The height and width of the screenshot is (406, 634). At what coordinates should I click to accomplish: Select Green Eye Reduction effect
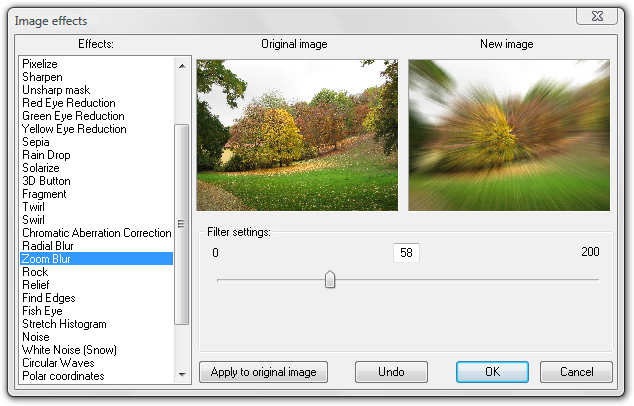[96, 116]
